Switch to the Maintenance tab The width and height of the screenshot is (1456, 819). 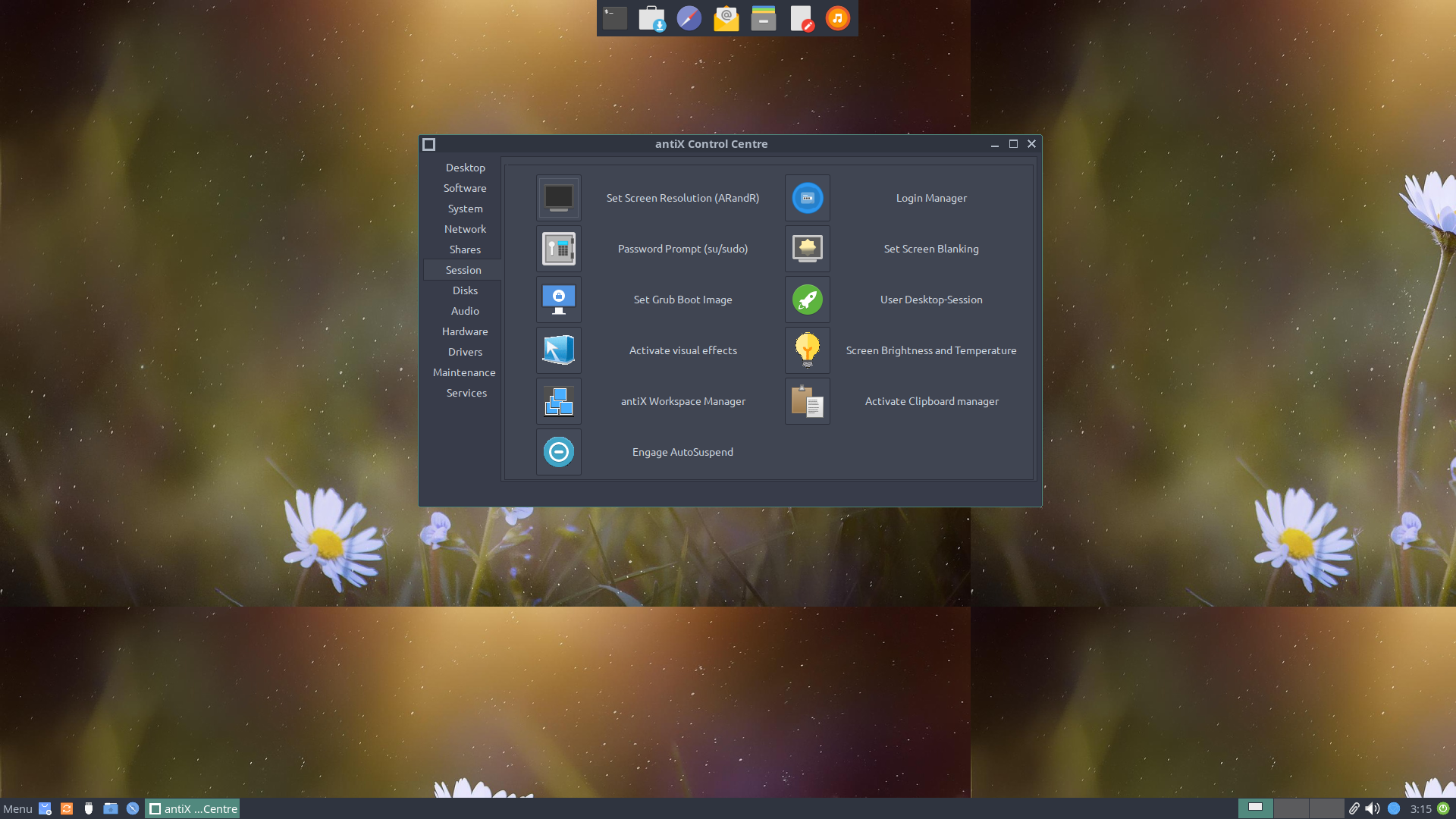pos(464,372)
